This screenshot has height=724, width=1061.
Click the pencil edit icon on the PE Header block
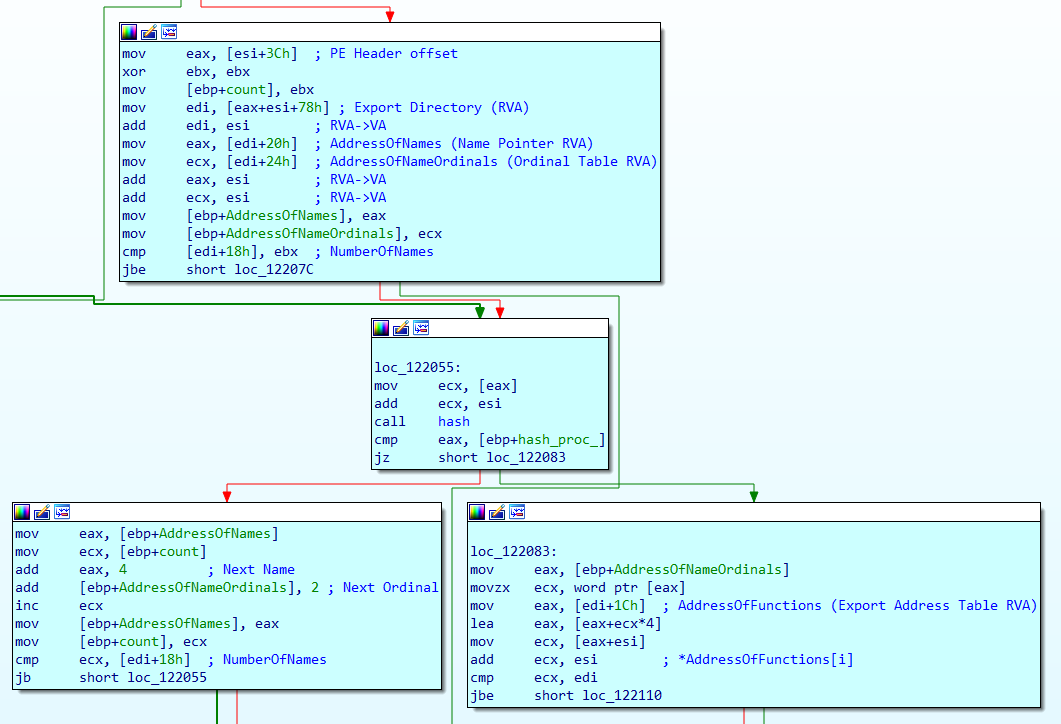click(149, 32)
